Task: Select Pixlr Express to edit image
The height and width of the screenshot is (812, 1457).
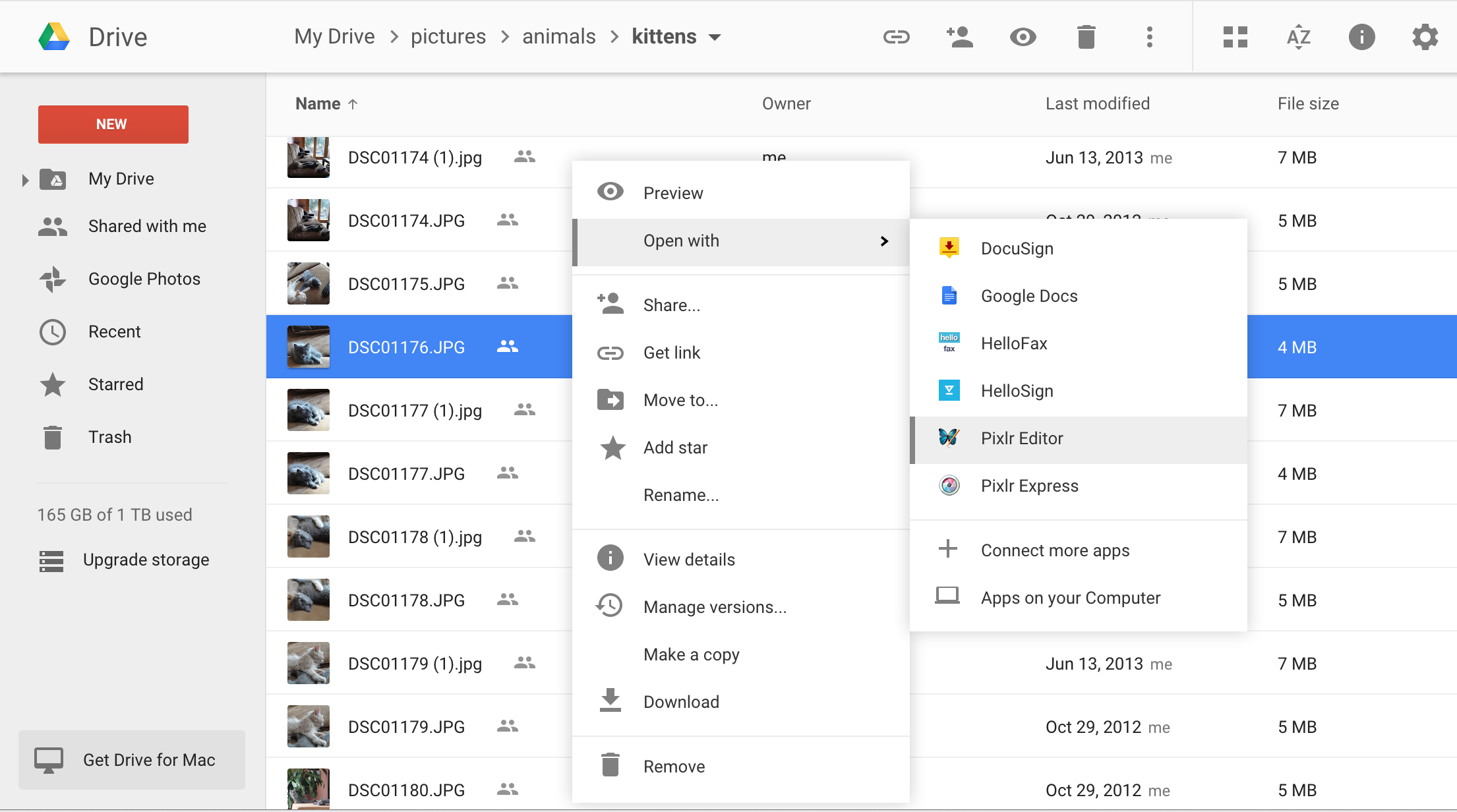Action: [1028, 485]
